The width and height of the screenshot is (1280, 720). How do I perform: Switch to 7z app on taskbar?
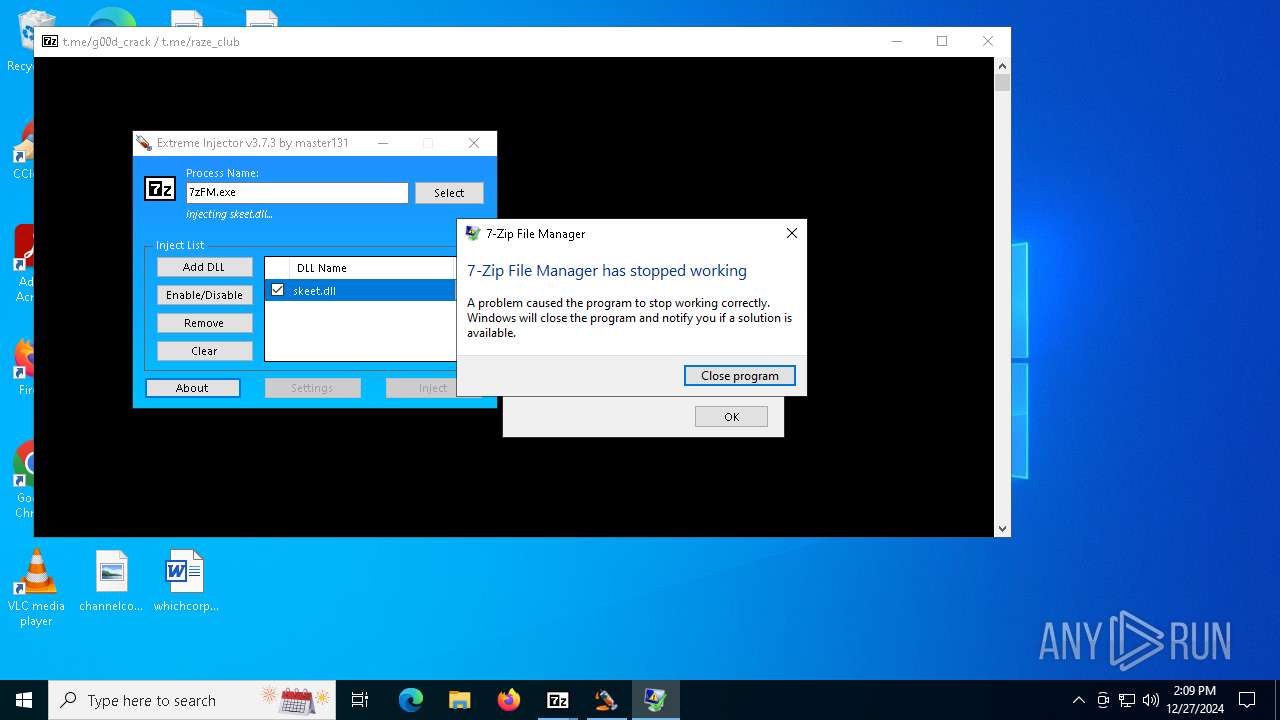[558, 700]
